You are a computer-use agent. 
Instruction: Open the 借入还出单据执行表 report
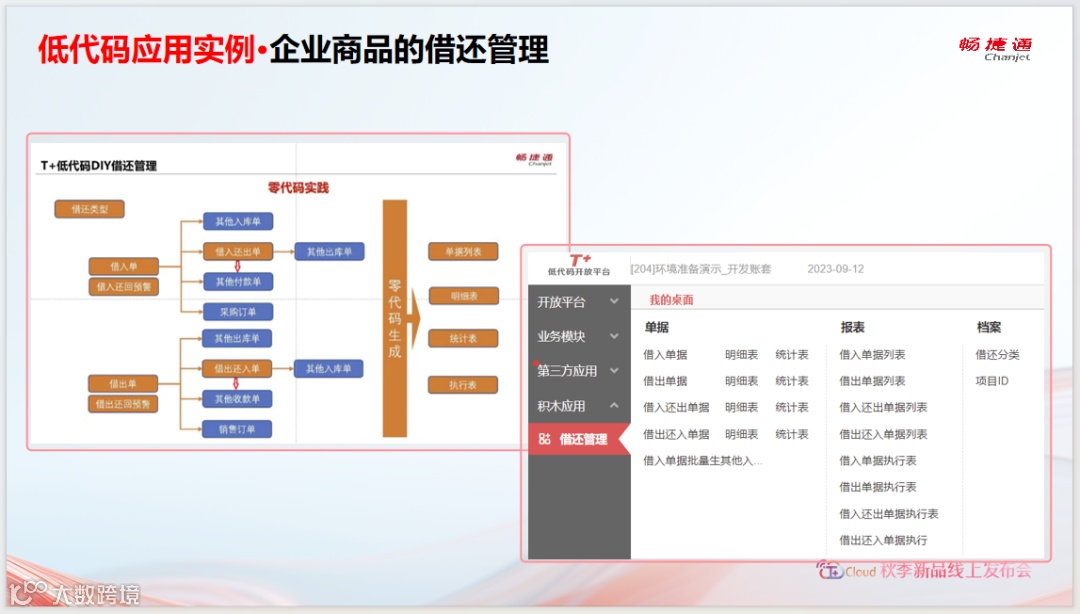[889, 514]
